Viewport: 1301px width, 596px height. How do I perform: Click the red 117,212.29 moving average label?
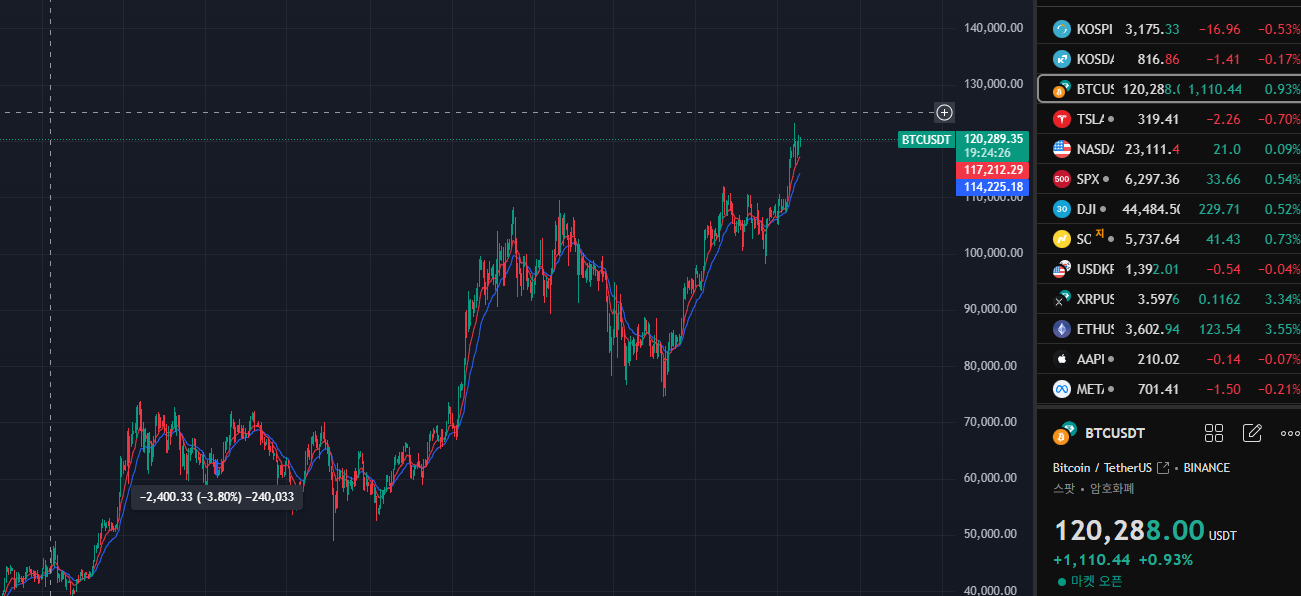coord(993,170)
